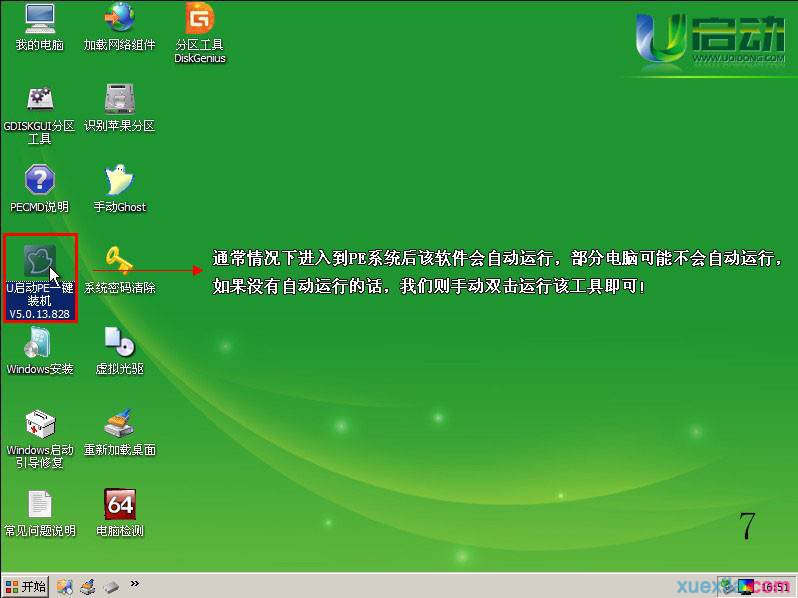Open Windows启动引导修复 icon
Screen dimensions: 798x598
(x=39, y=423)
